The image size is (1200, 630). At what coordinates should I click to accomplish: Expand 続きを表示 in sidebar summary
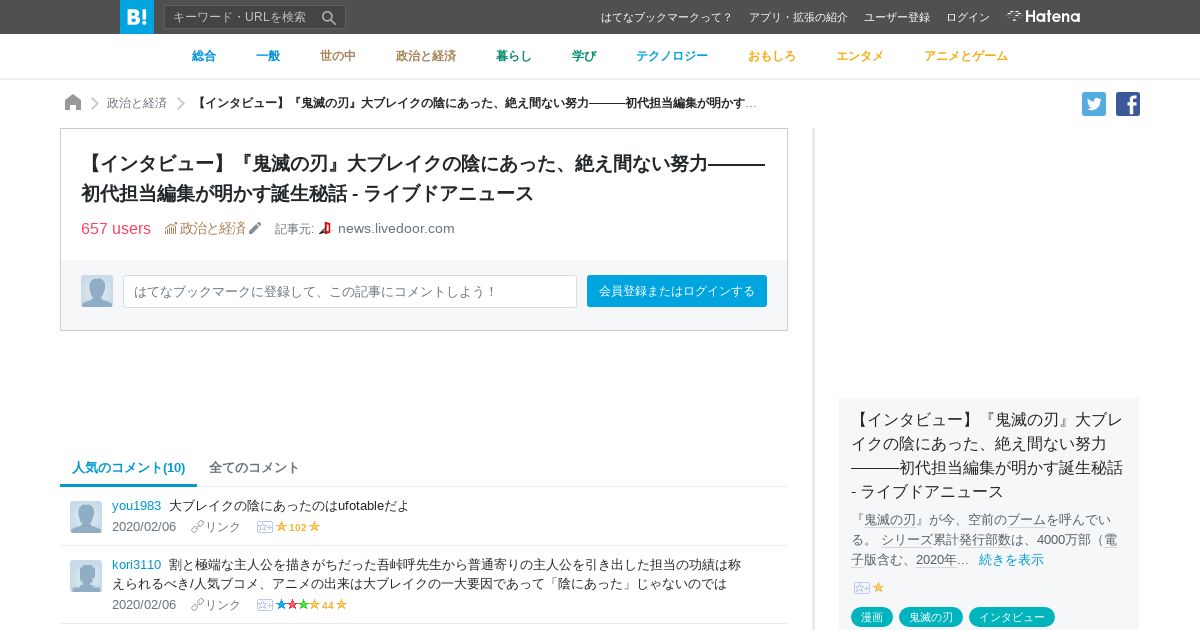point(1011,560)
